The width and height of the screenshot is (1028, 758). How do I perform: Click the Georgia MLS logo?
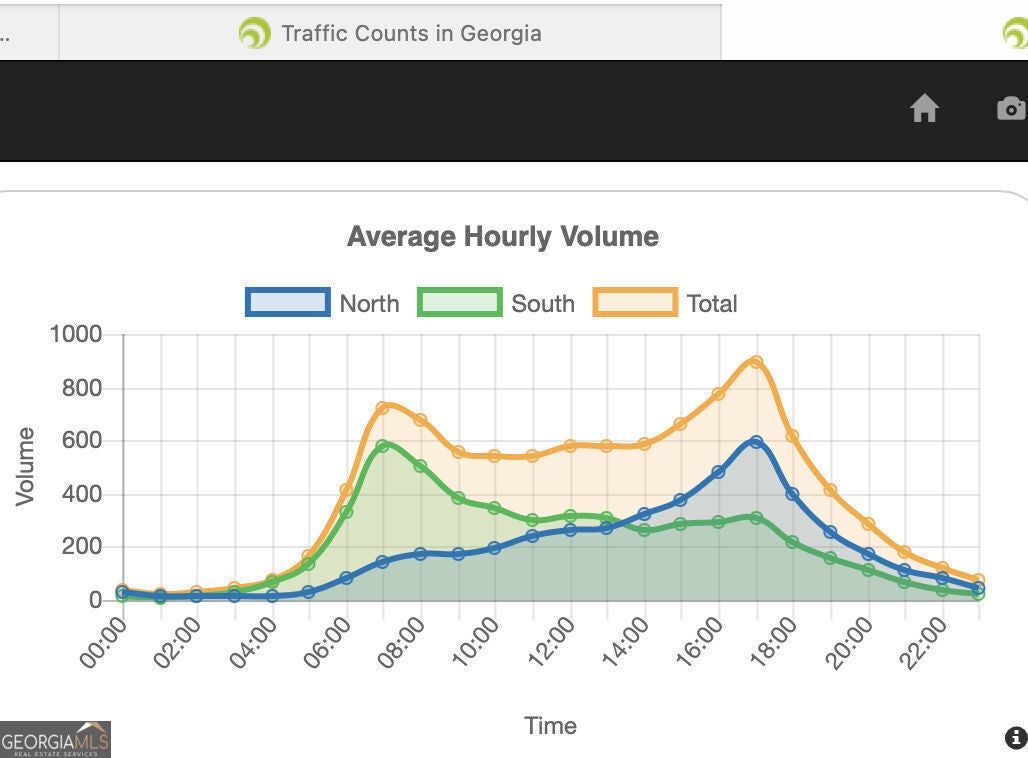pos(55,739)
